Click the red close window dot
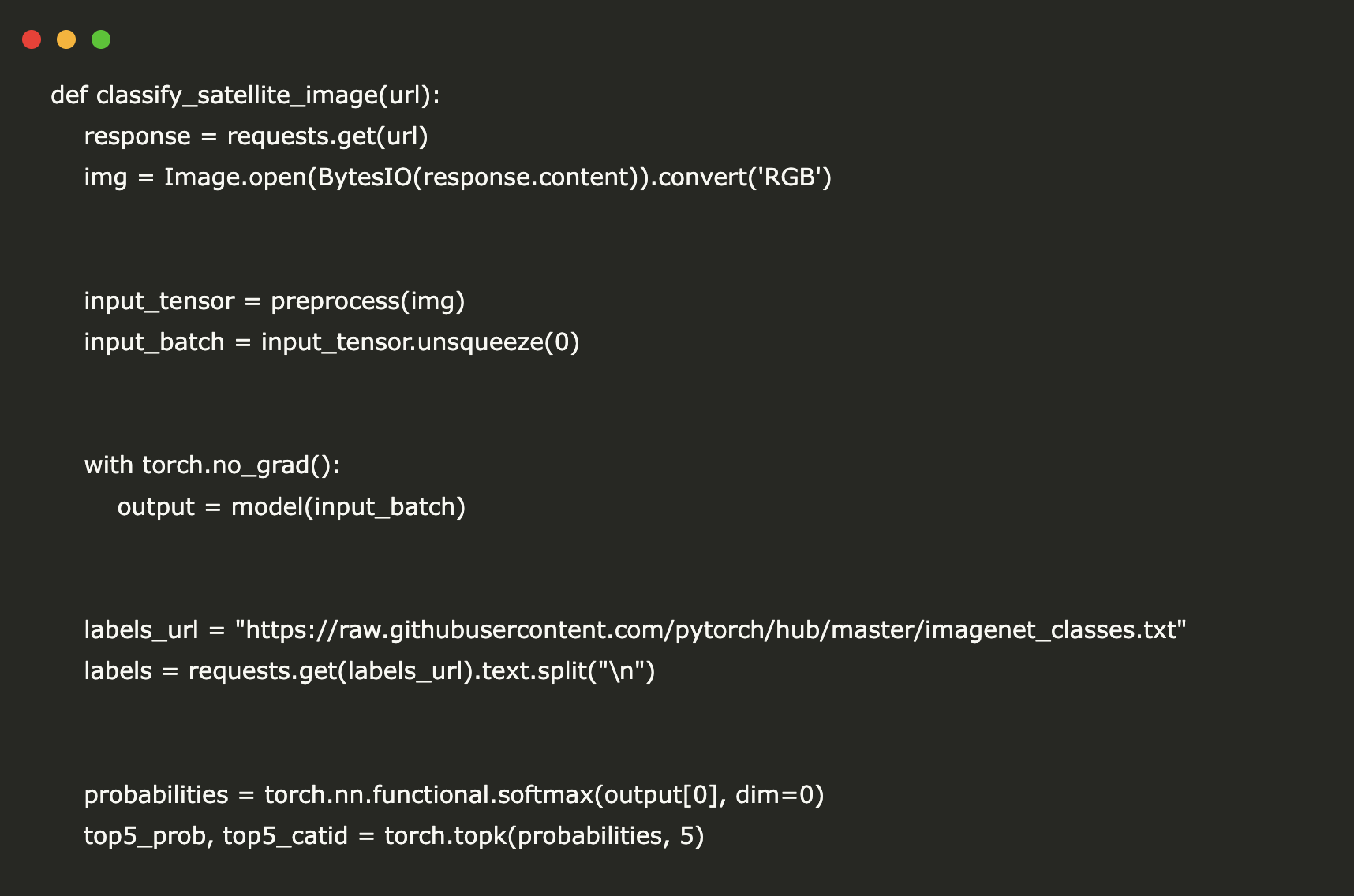This screenshot has height=896, width=1354. pos(32,39)
